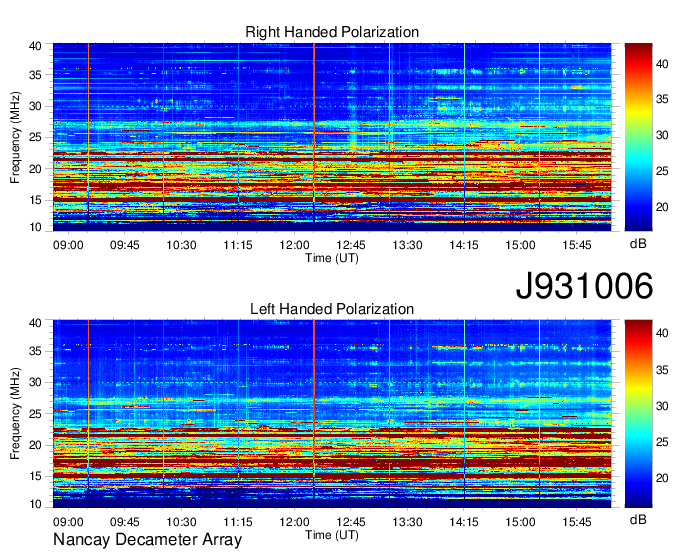Image resolution: width=680 pixels, height=552 pixels.
Task: Click '12:00' time tick under Right Handed plot
Action: (x=294, y=245)
